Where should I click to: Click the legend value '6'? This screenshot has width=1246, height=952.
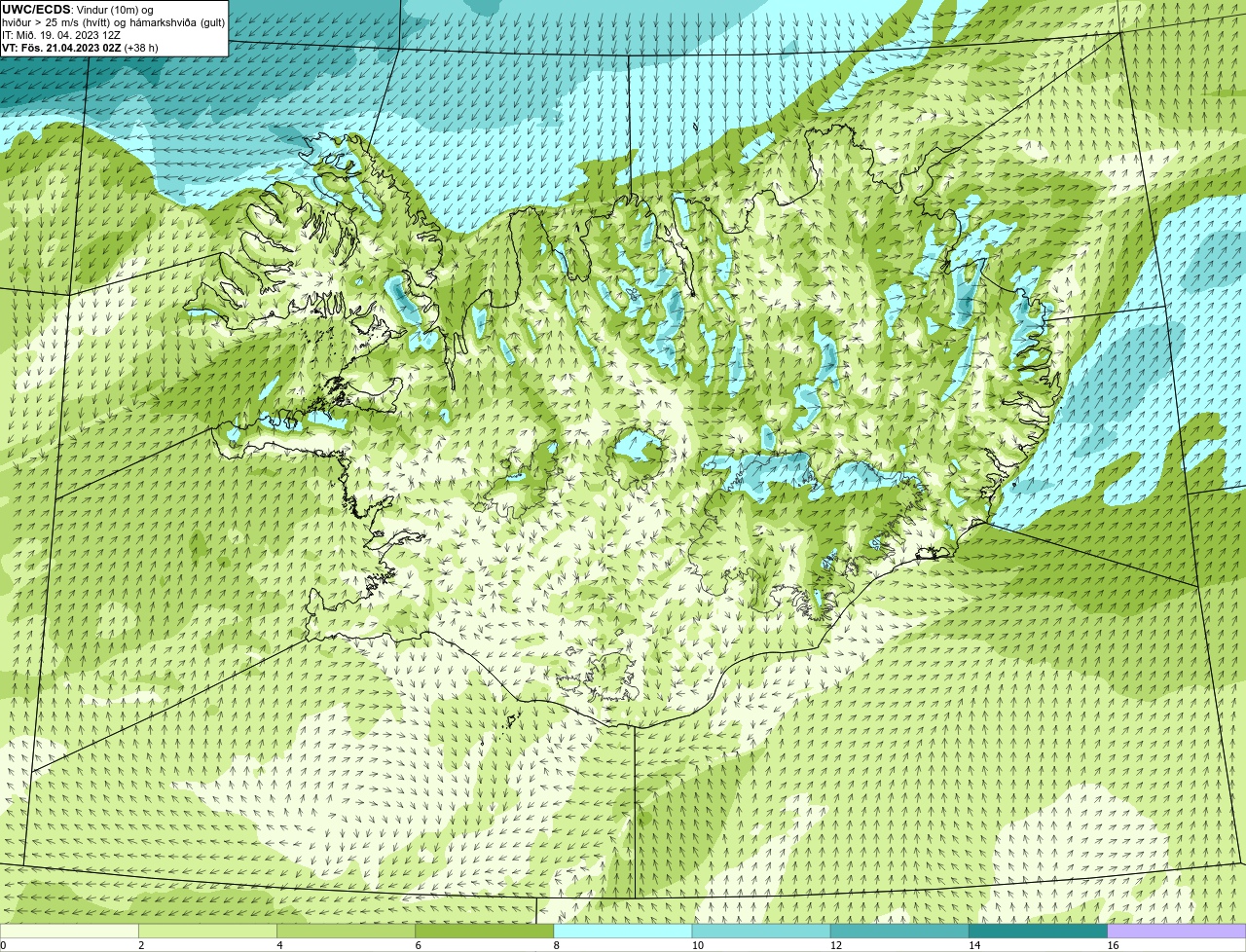418,945
